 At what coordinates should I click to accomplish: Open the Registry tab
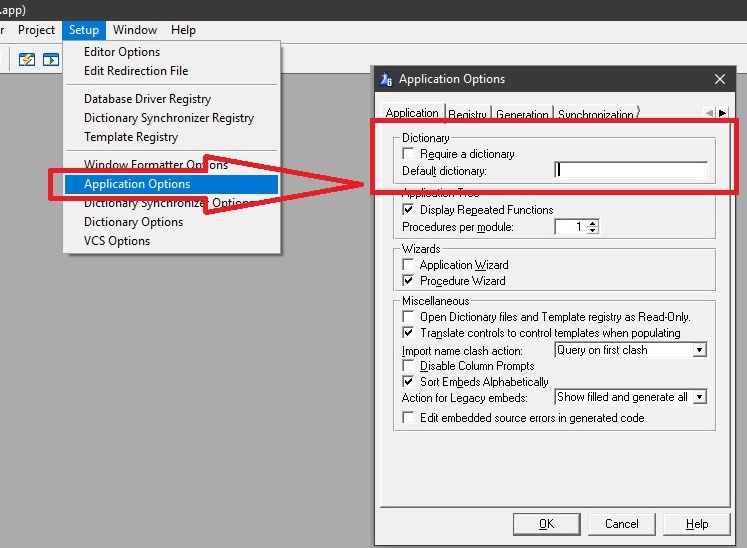(x=468, y=115)
